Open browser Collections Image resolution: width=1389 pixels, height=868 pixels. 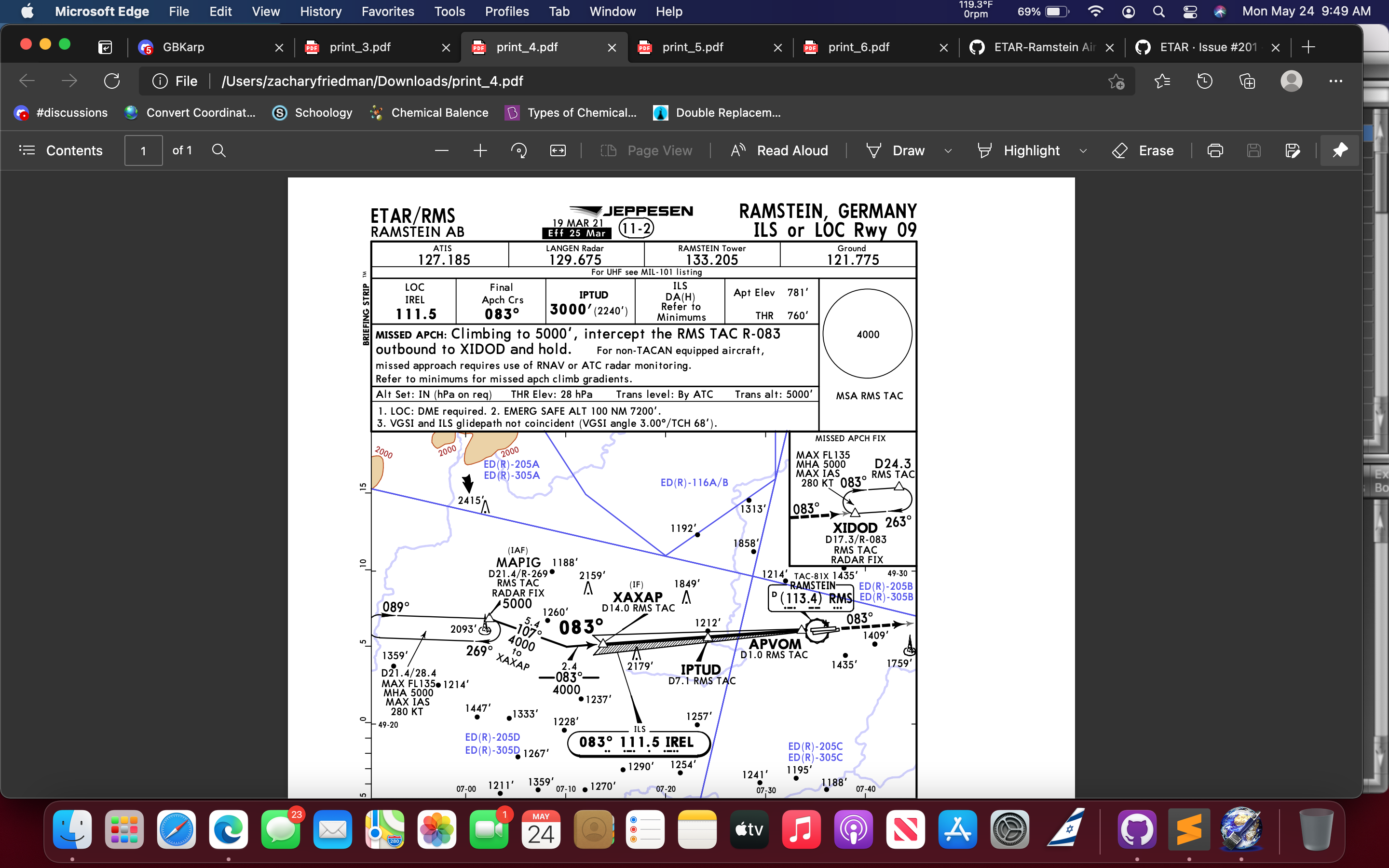pos(1247,81)
